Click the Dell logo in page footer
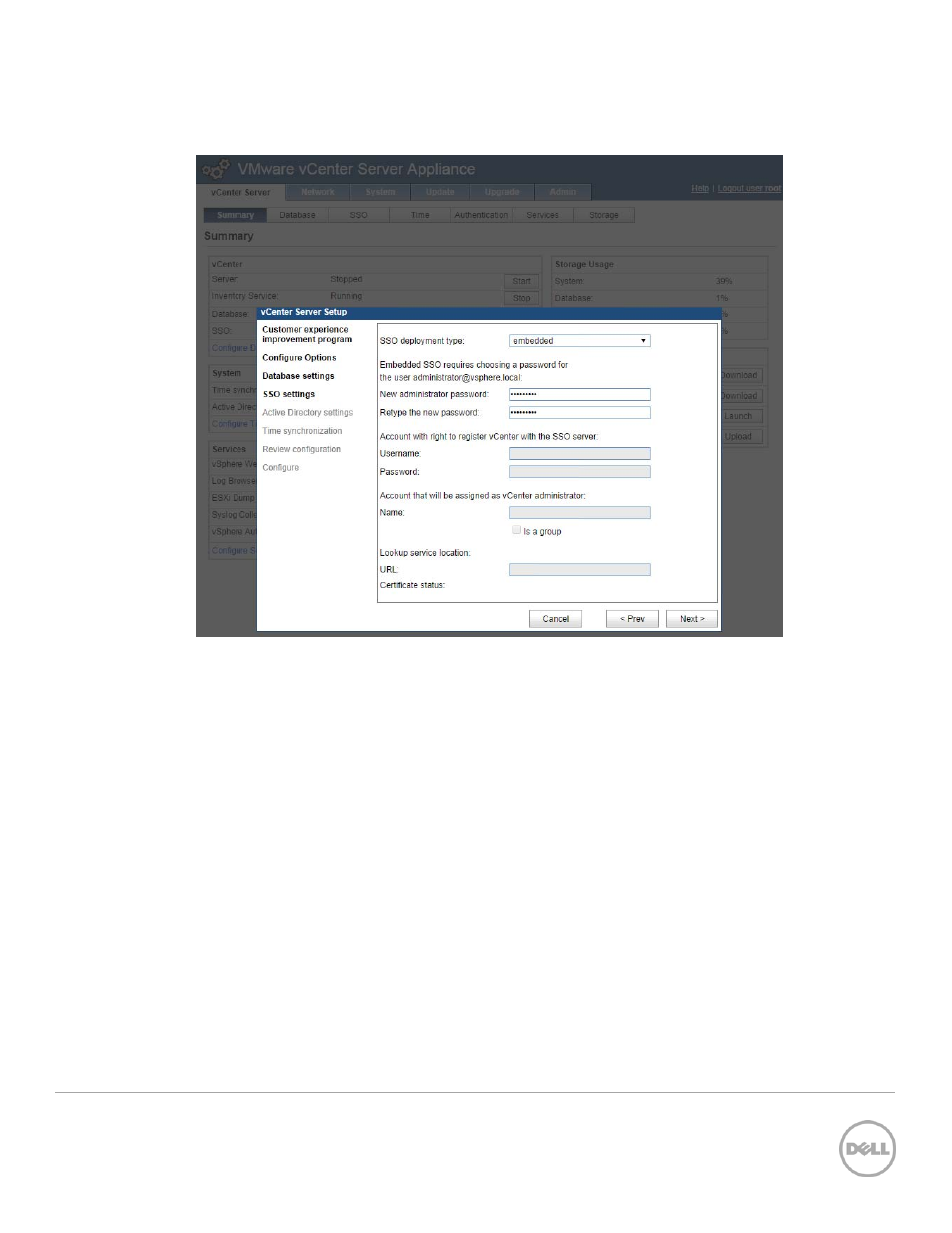Image resolution: width=952 pixels, height=1233 pixels. (x=867, y=1148)
